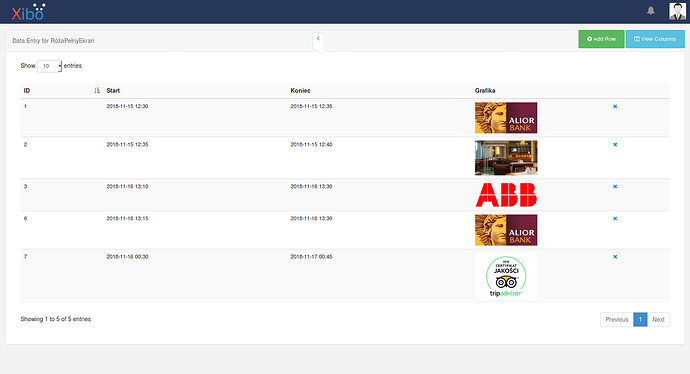The width and height of the screenshot is (690, 374).
Task: Remove the TripAdvisor row (ID 7)
Action: coord(615,257)
